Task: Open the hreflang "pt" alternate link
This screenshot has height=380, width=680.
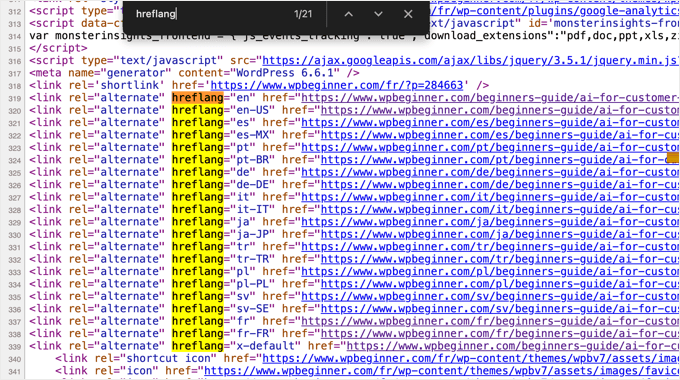Action: pyautogui.click(x=490, y=147)
